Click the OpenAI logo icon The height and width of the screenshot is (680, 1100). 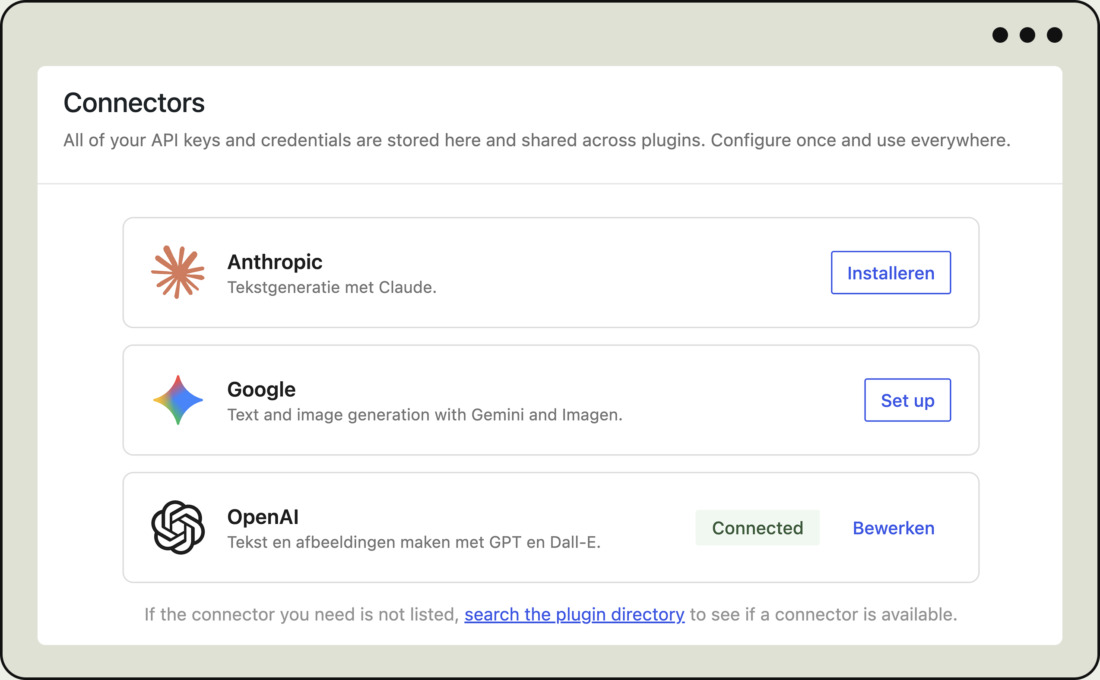[x=177, y=527]
